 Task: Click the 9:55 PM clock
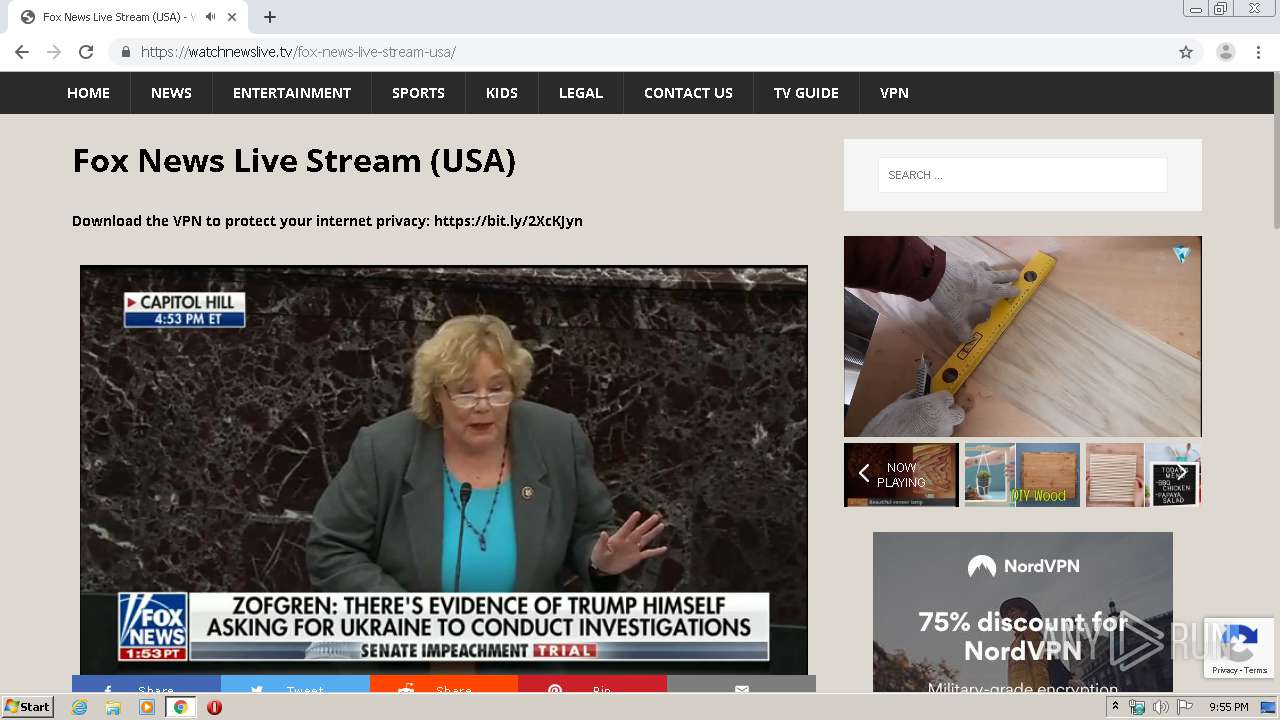(1228, 707)
